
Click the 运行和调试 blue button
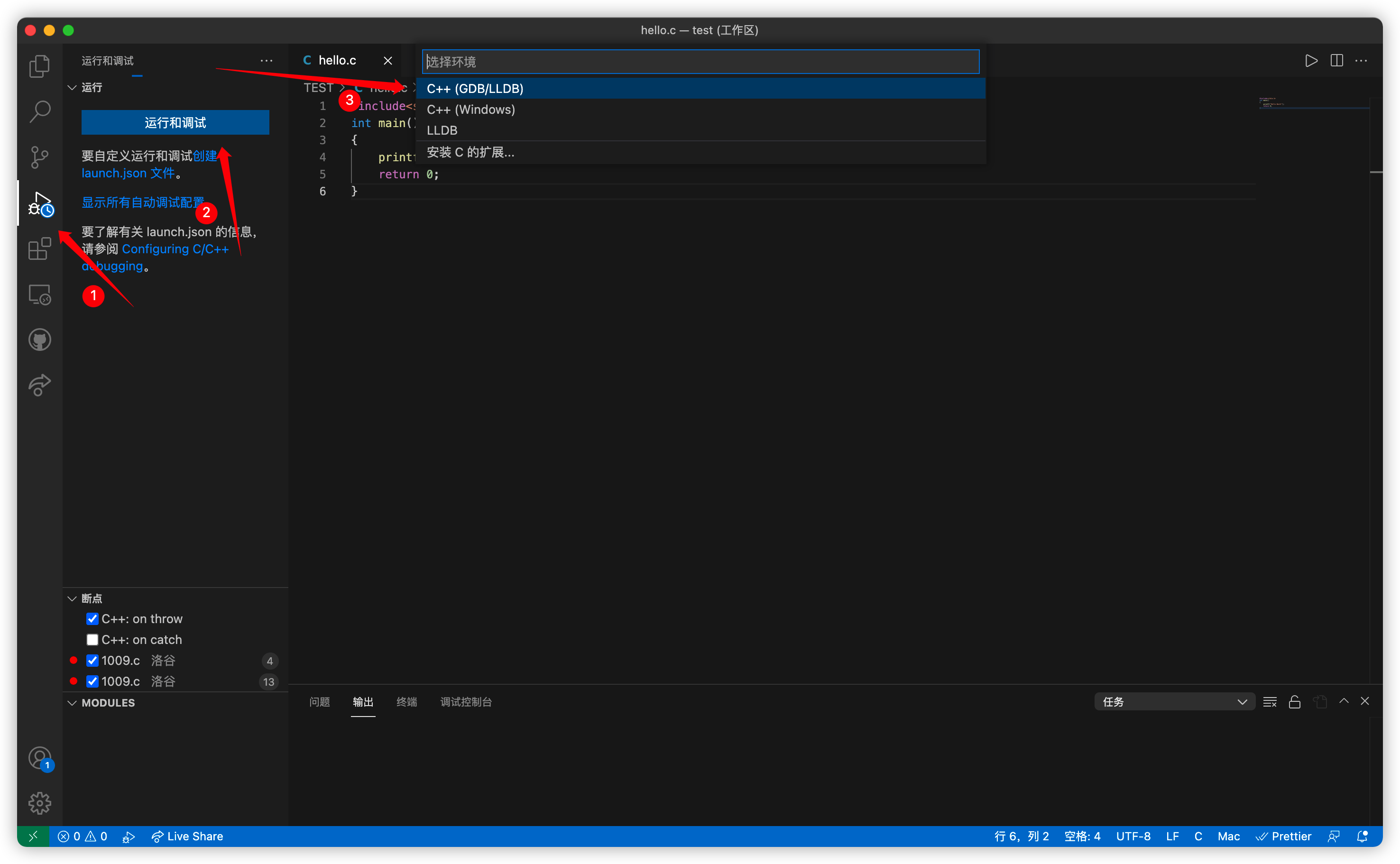coord(175,122)
